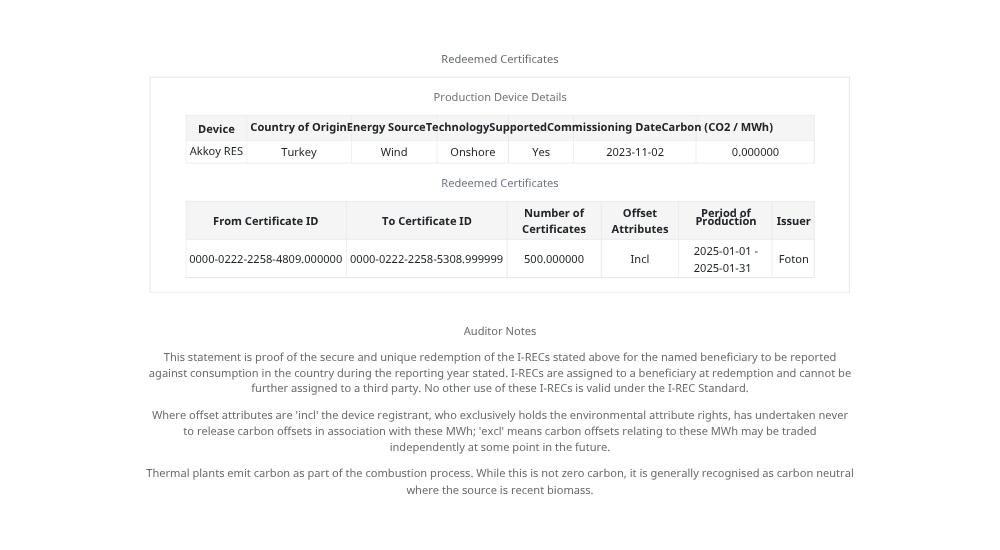Click the From Certificate ID column header
The width and height of the screenshot is (1000, 550).
(x=265, y=221)
